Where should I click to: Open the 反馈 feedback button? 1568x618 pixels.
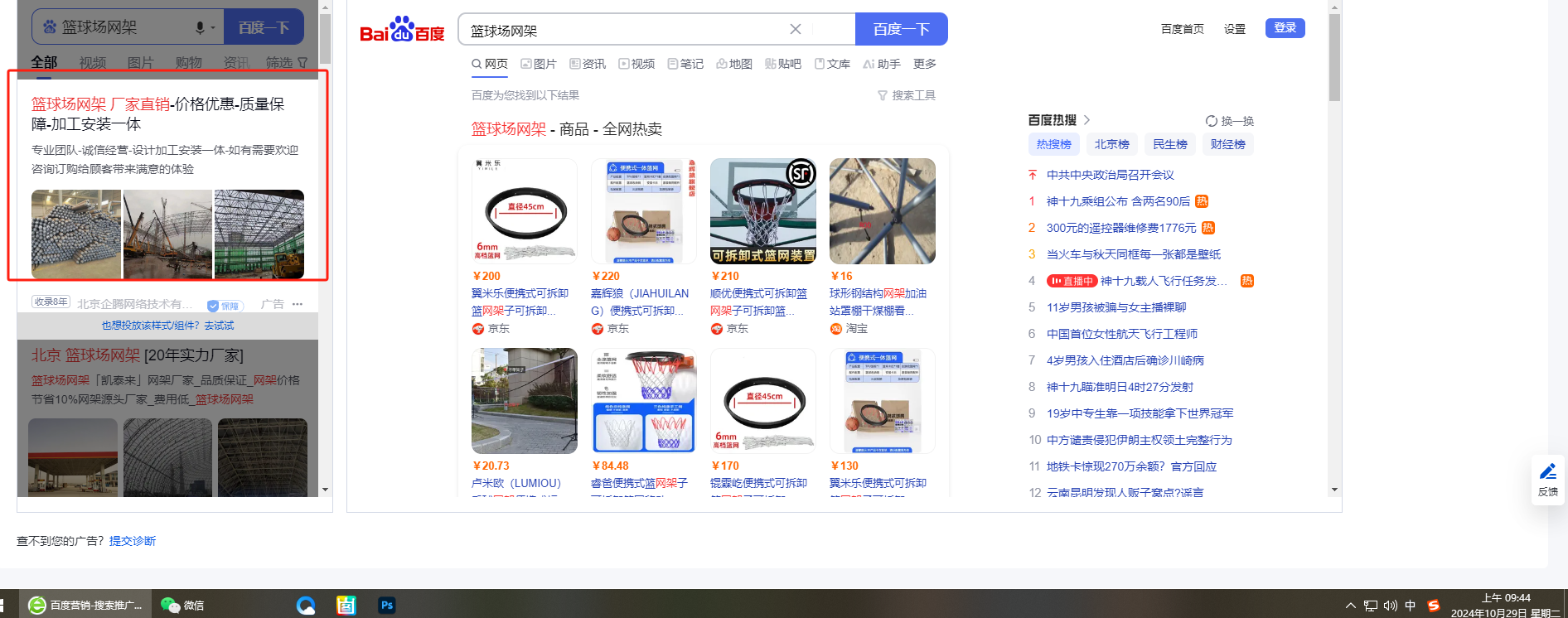tap(1547, 480)
